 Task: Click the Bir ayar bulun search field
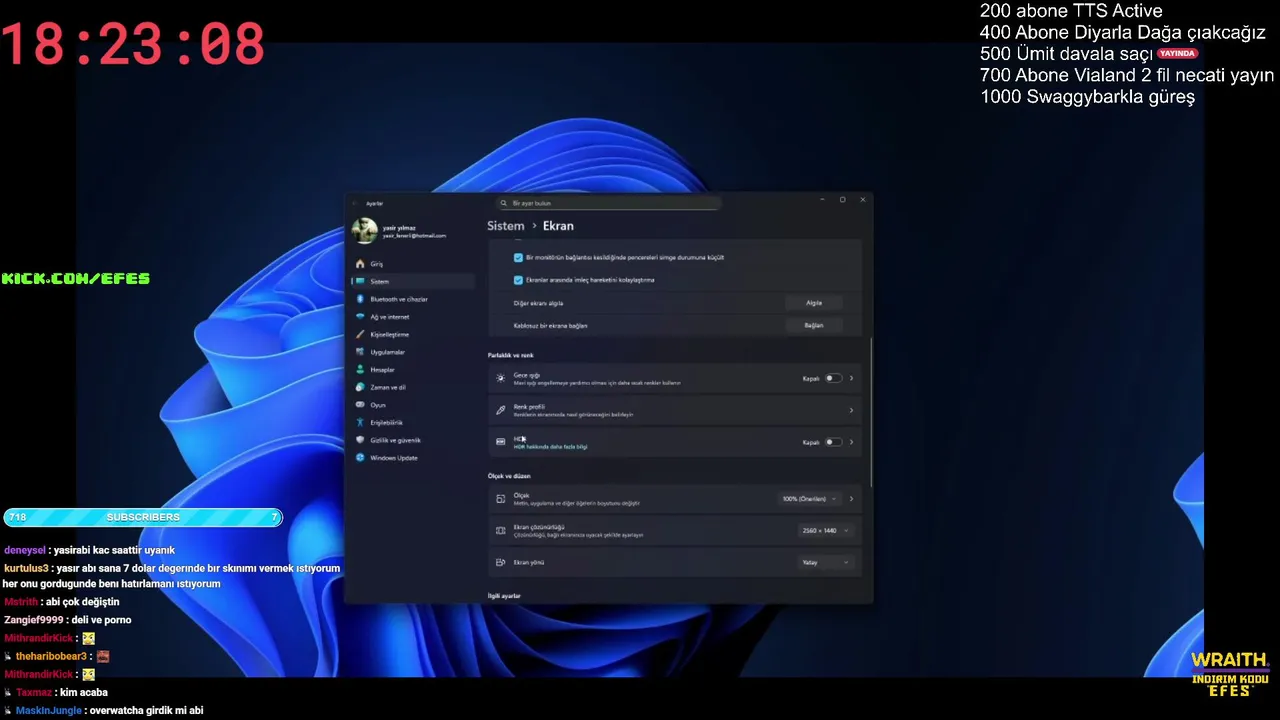609,203
